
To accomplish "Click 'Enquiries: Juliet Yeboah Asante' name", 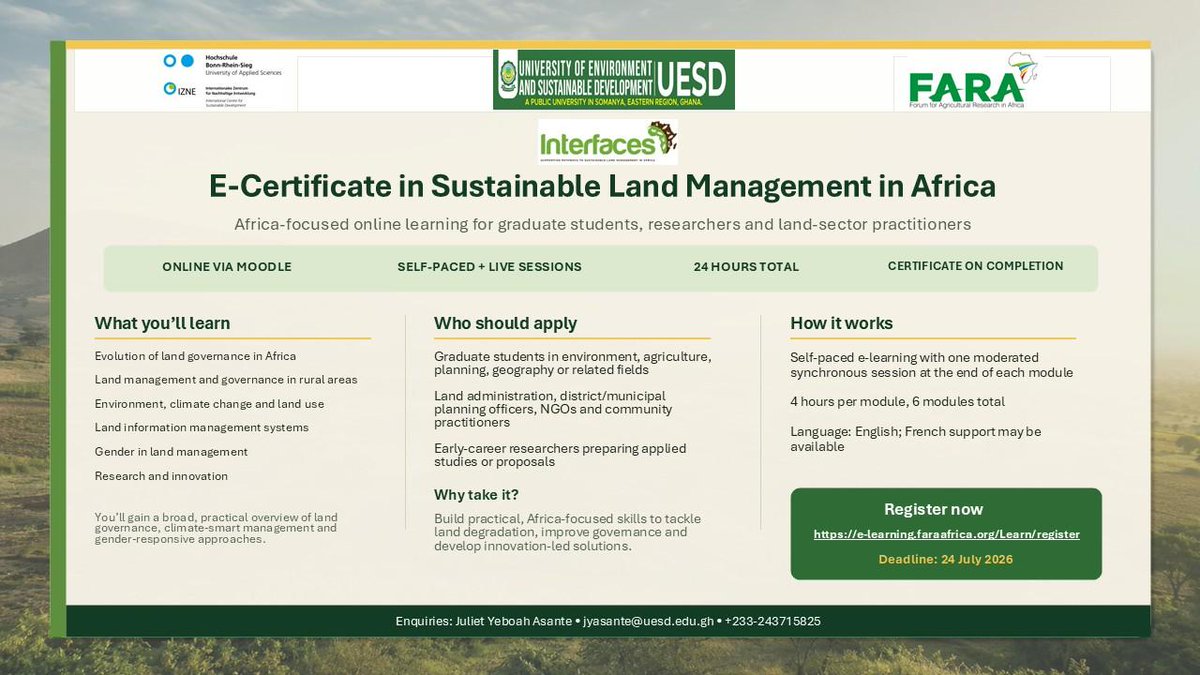I will [x=484, y=621].
